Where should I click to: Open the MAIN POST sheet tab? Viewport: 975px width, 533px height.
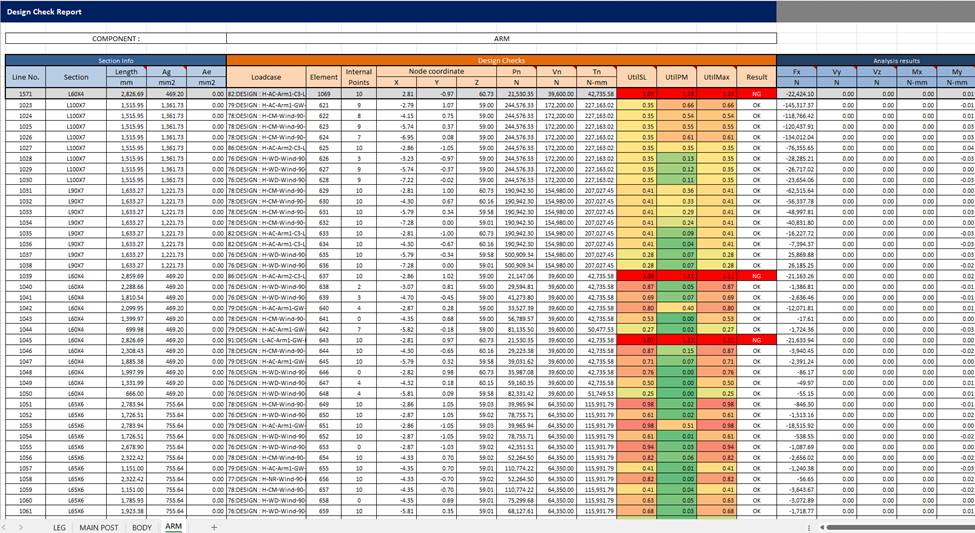(99, 526)
